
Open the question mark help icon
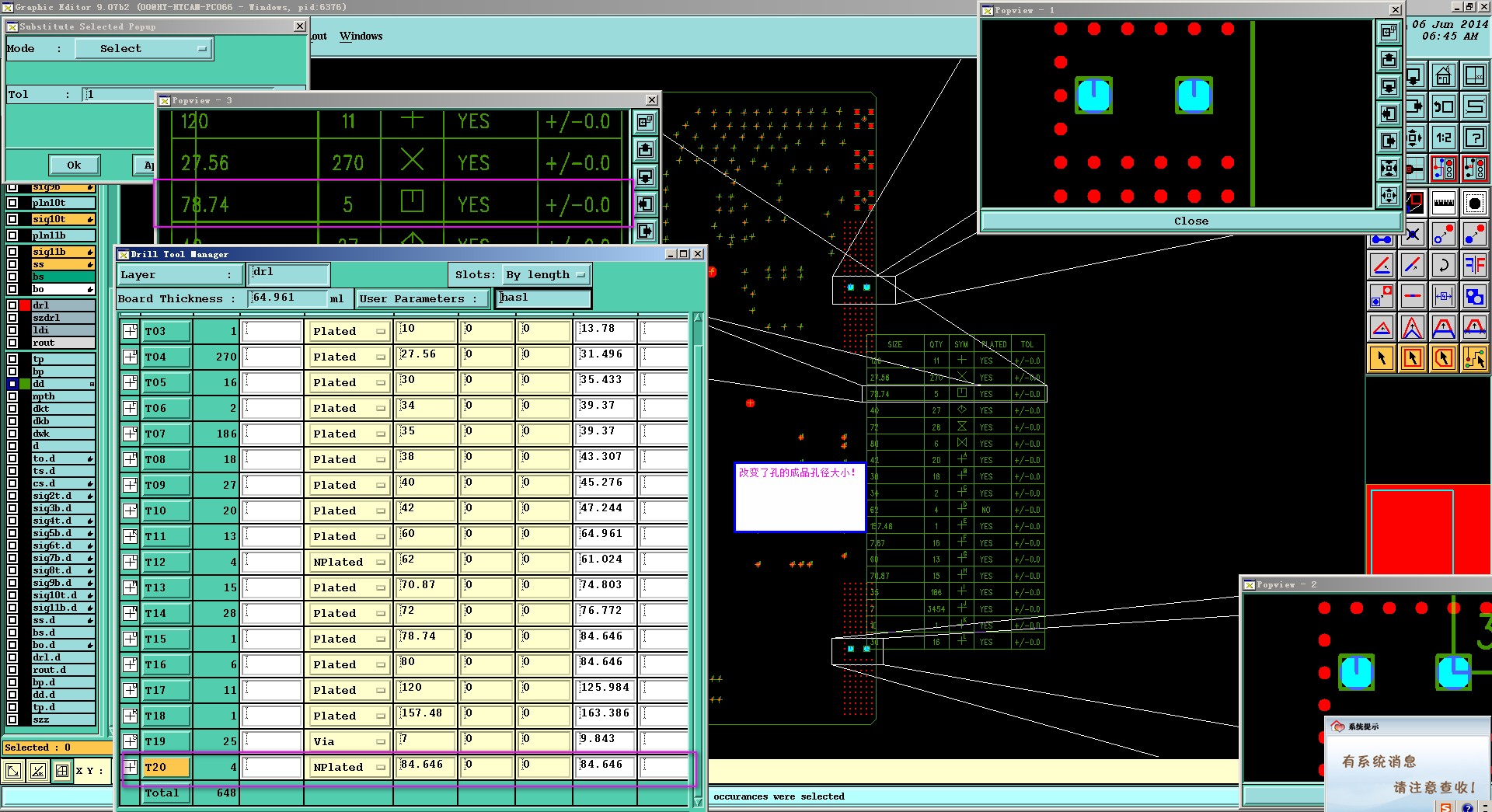(x=1475, y=138)
